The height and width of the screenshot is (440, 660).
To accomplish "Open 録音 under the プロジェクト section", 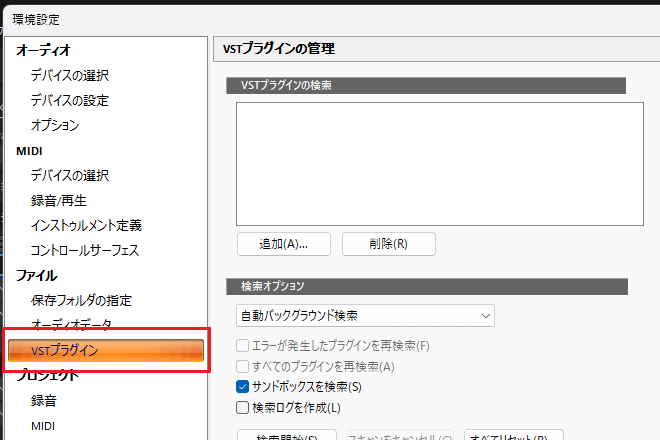I will click(44, 401).
